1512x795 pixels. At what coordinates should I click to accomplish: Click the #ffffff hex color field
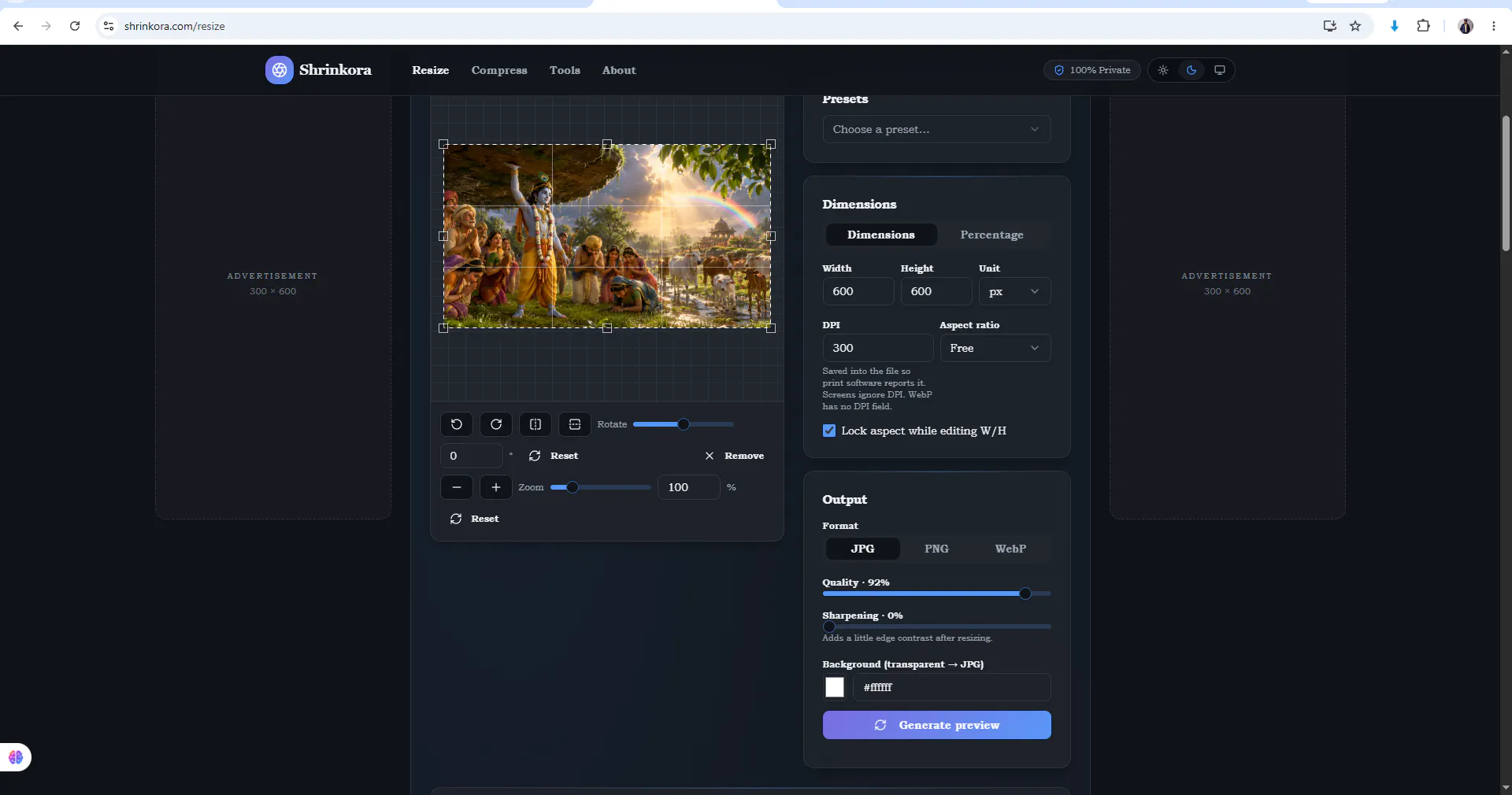pos(951,687)
